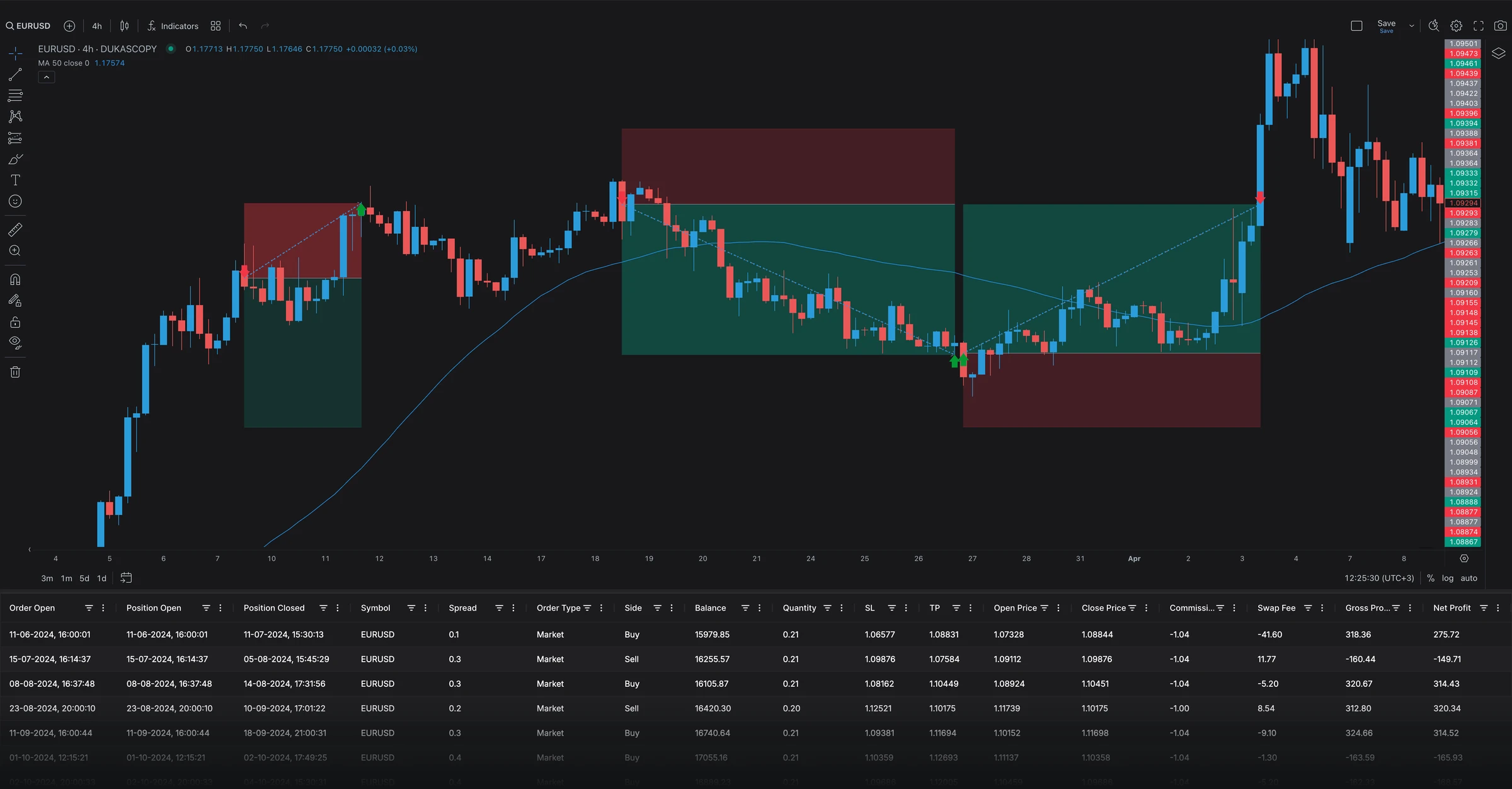The image size is (1512, 789).
Task: Select the crosshair cursor tool
Action: [15, 53]
